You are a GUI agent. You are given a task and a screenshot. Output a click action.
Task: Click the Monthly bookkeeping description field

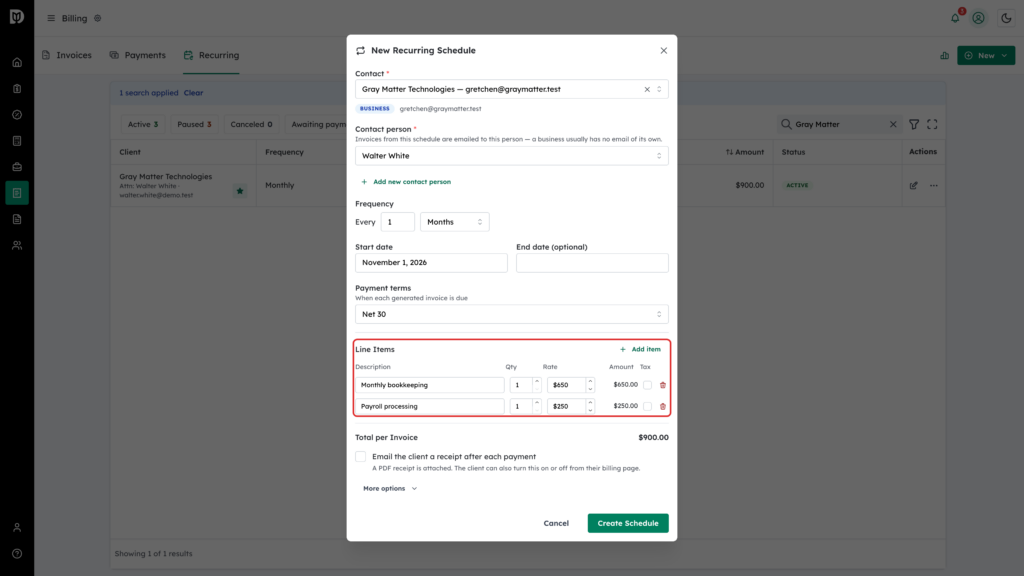[430, 385]
